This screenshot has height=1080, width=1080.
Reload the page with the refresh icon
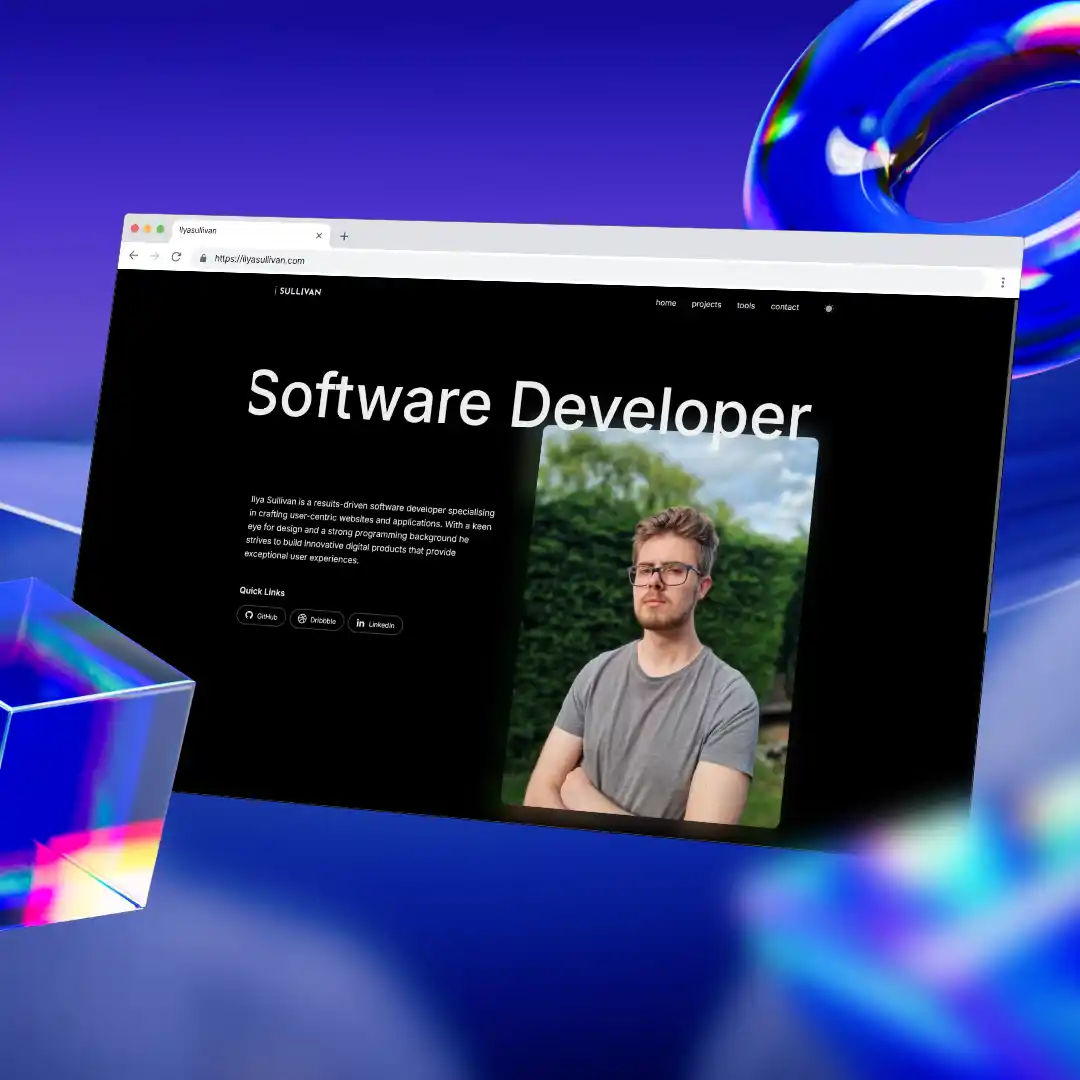pyautogui.click(x=176, y=257)
